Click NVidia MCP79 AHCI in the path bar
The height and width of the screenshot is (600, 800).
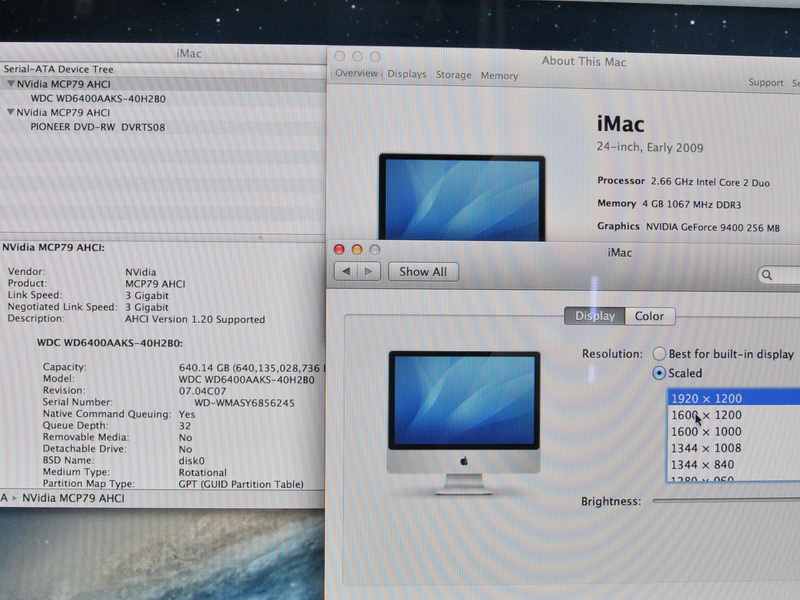tap(73, 498)
